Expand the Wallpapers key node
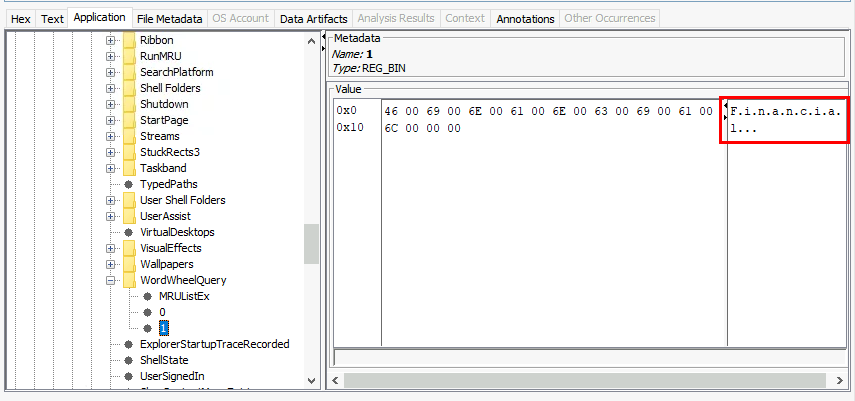 pos(111,264)
